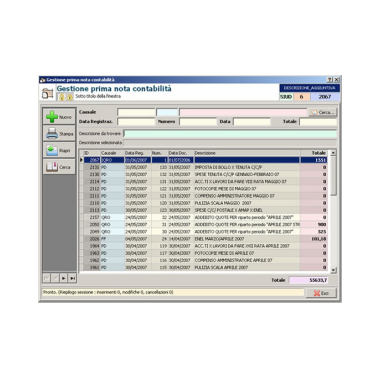Image resolution: width=380 pixels, height=380 pixels.
Task: Focus the first Causale code field
Action: [136, 112]
